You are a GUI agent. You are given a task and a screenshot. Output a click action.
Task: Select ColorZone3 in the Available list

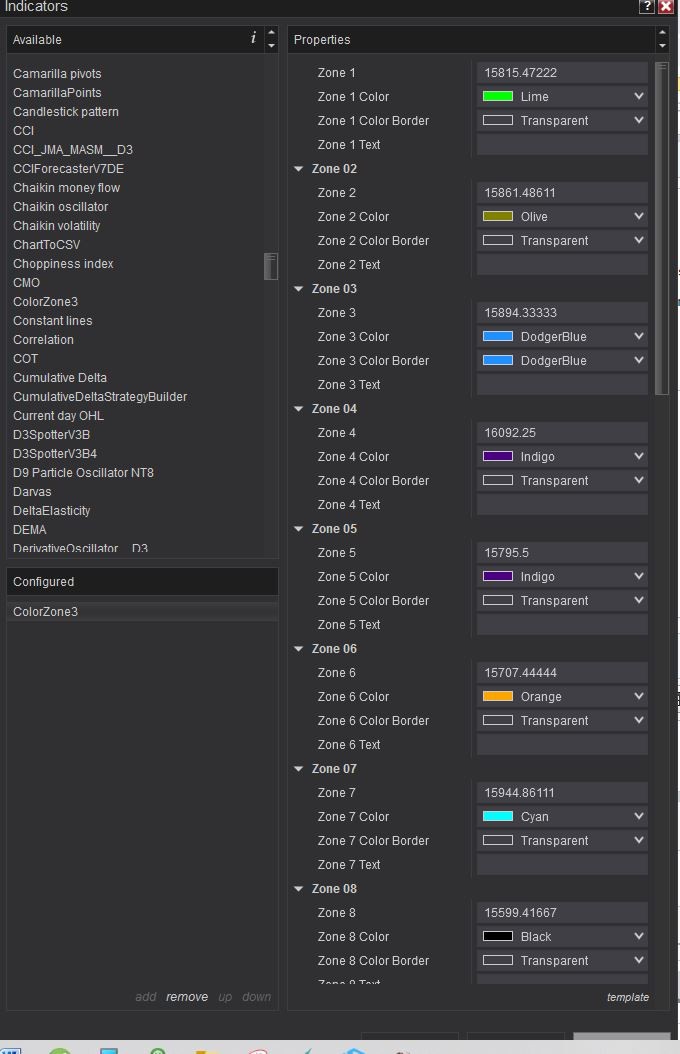pyautogui.click(x=45, y=302)
